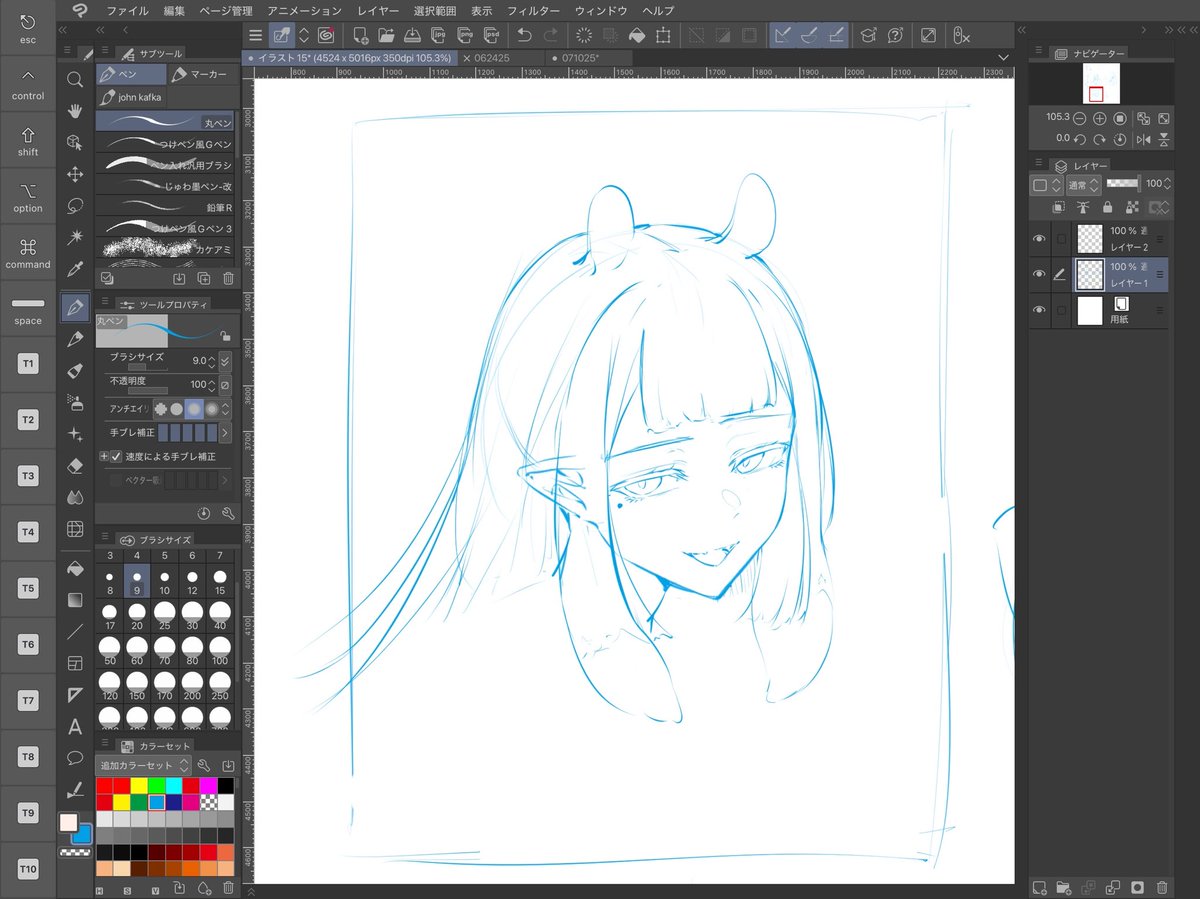This screenshot has height=899, width=1200.
Task: Open document tab list chevron at right
Action: pyautogui.click(x=1004, y=58)
